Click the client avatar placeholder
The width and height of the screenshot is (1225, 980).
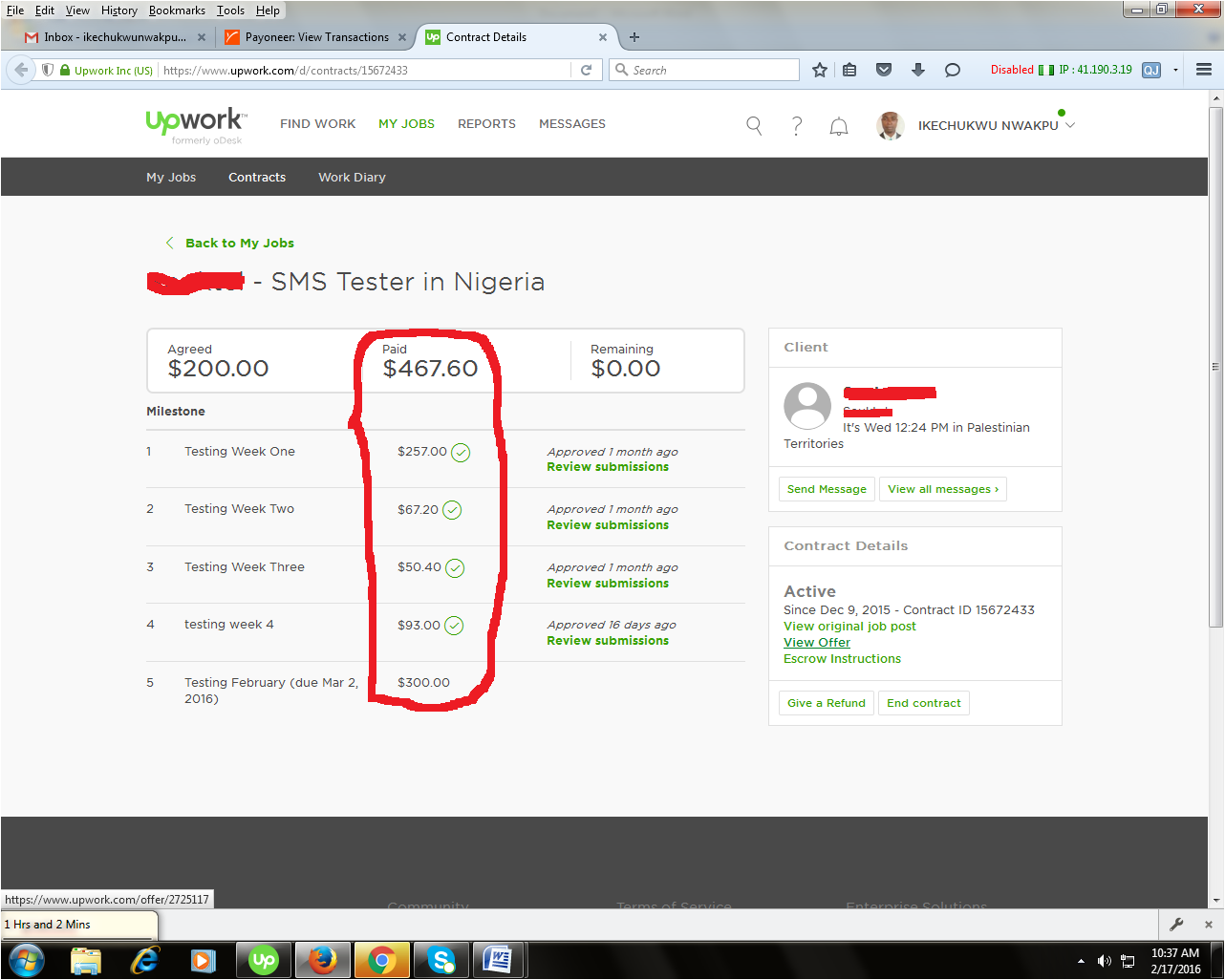point(807,406)
